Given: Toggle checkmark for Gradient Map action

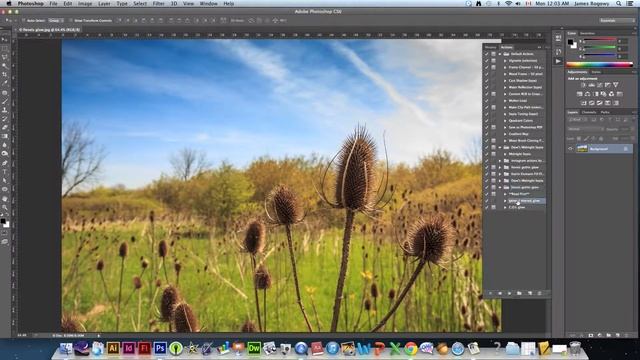Looking at the screenshot, I should click(x=487, y=134).
